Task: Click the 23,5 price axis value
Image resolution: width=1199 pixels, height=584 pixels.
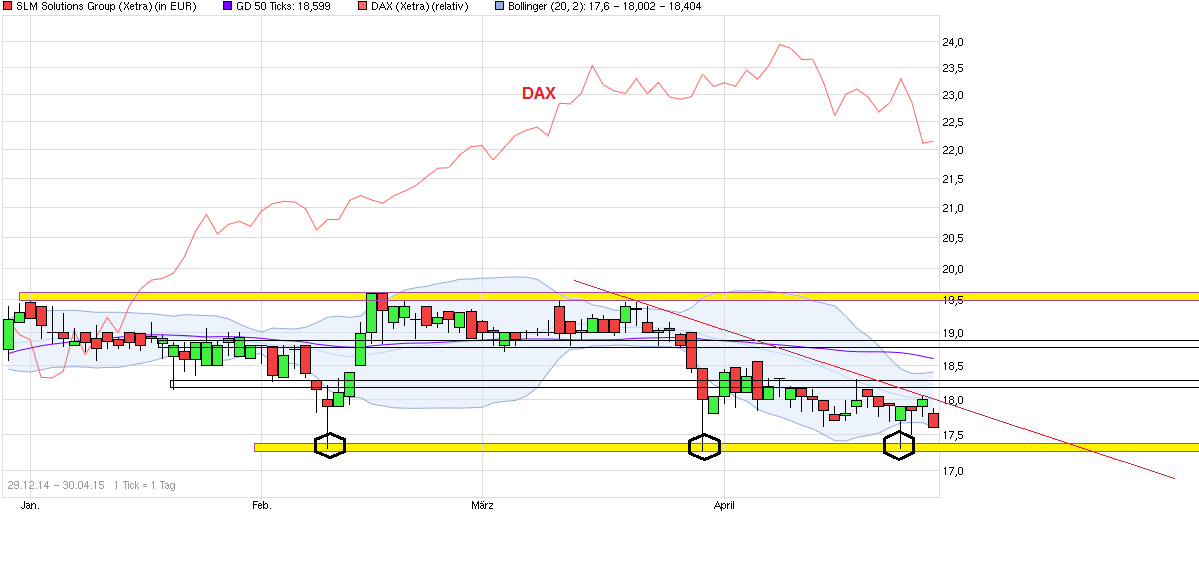Action: tap(954, 68)
